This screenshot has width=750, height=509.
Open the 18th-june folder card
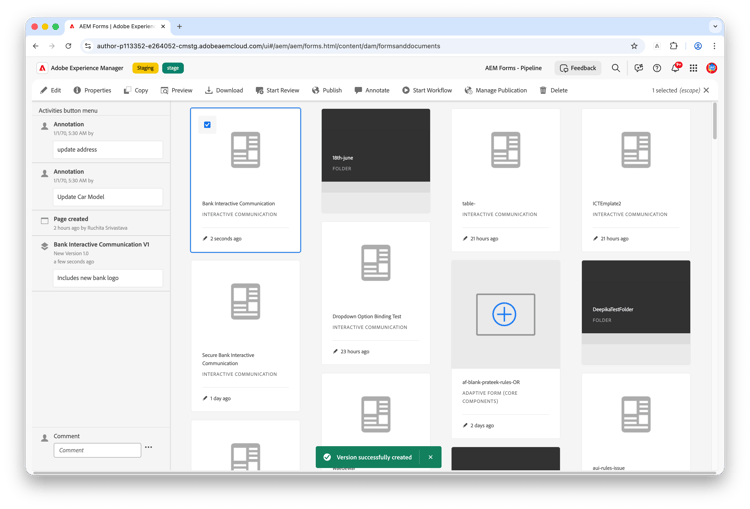376,160
